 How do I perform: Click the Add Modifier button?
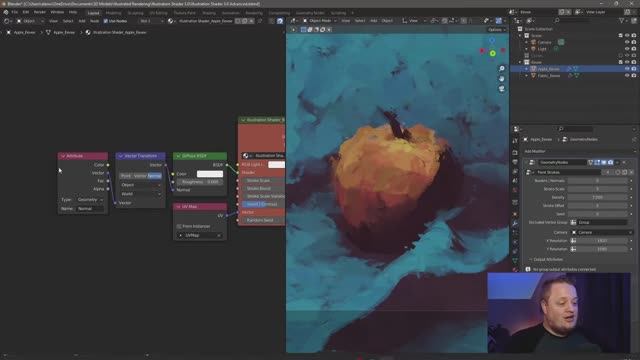click(578, 151)
